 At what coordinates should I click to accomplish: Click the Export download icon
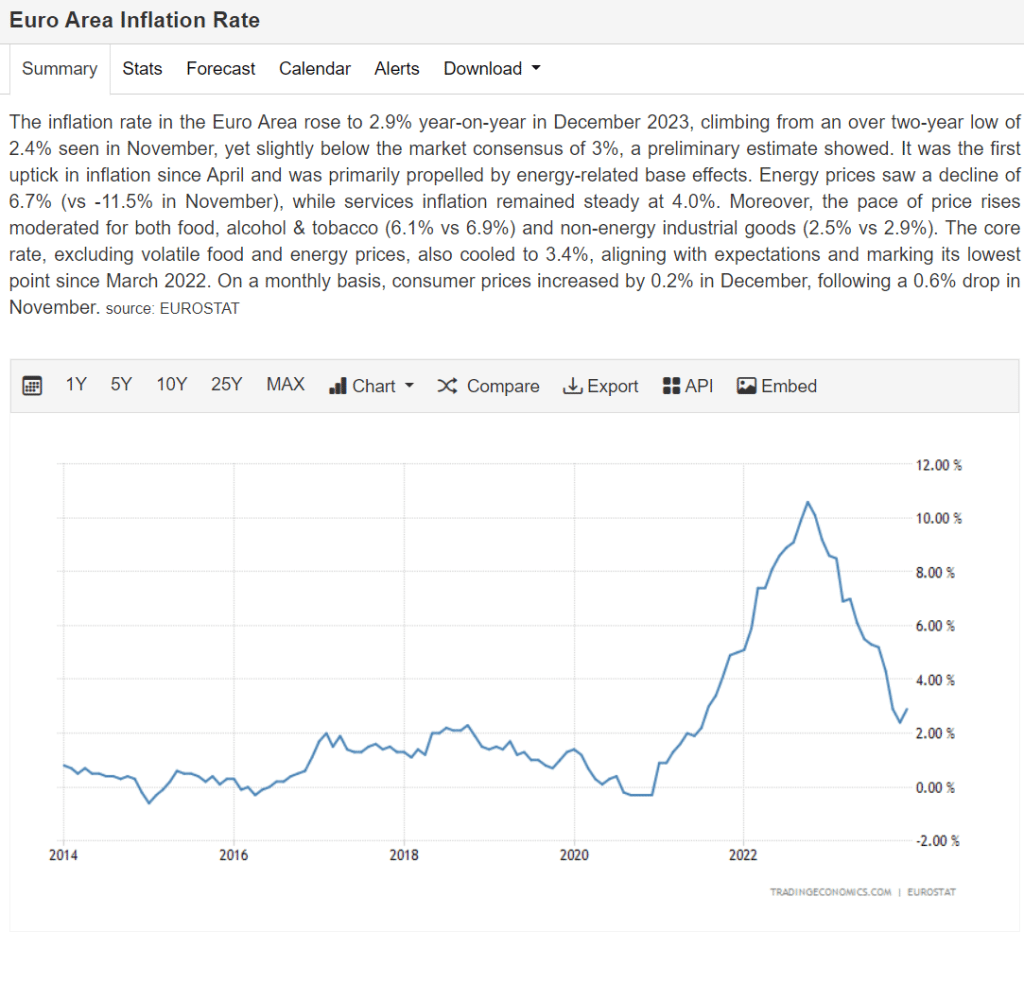[573, 385]
